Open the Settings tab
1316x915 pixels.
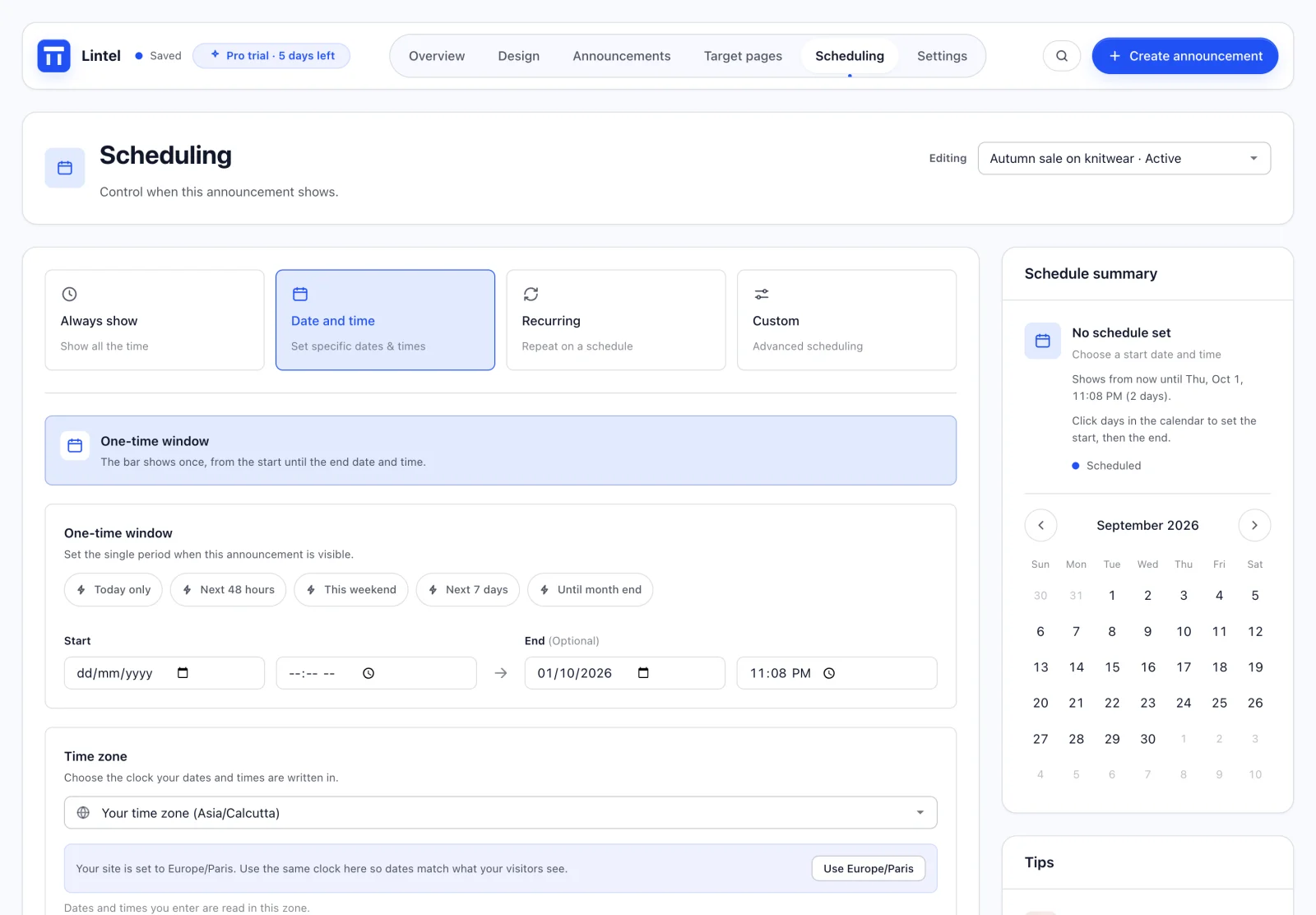point(942,56)
